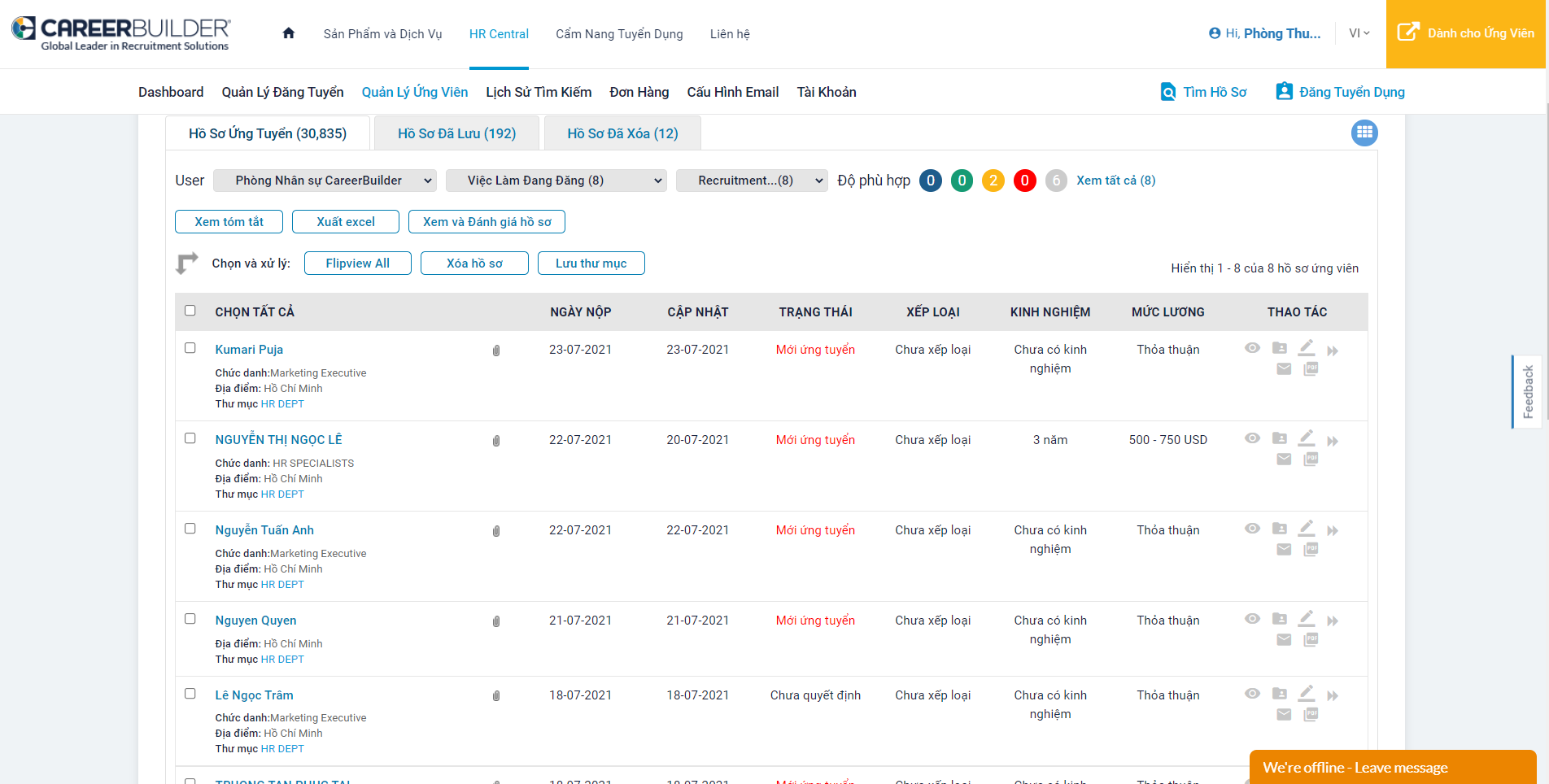Viewport: 1549px width, 784px height.
Task: Tick the checkbox for Nguyễn Tuấn Anh
Action: pos(190,529)
